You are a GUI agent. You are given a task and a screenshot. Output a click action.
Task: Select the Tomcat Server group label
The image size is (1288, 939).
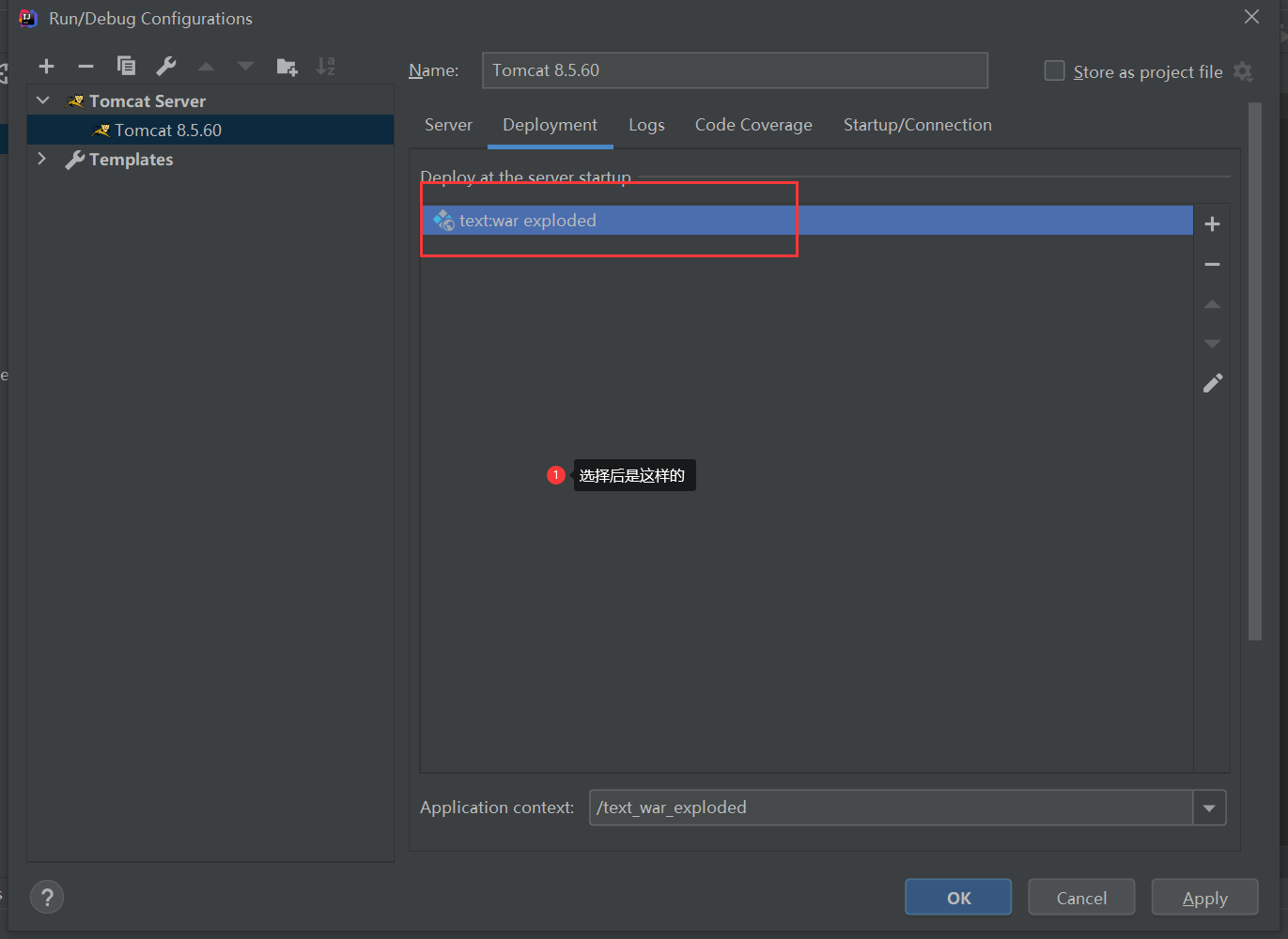coord(147,100)
